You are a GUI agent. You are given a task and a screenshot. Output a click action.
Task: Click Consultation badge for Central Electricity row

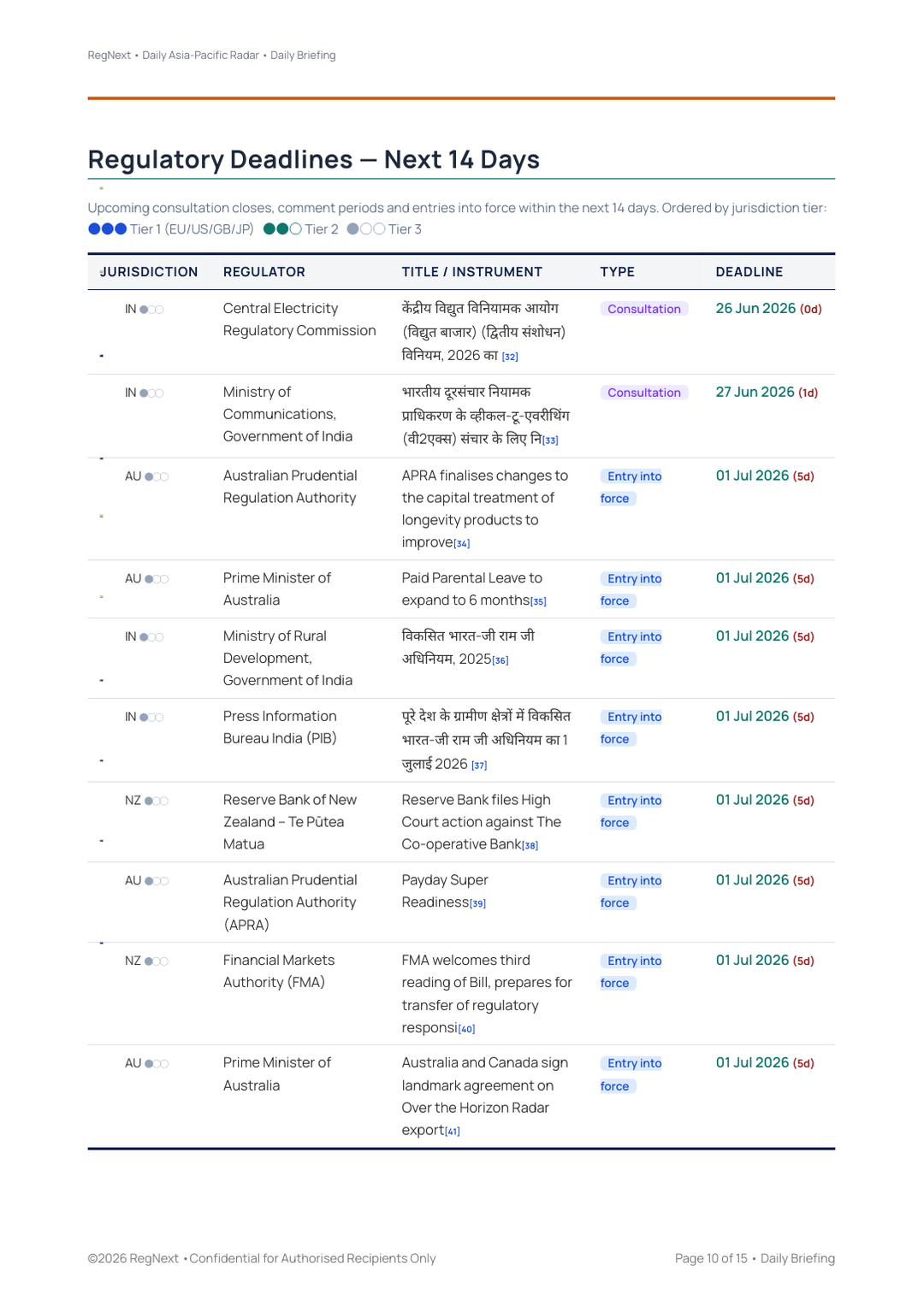click(x=644, y=310)
